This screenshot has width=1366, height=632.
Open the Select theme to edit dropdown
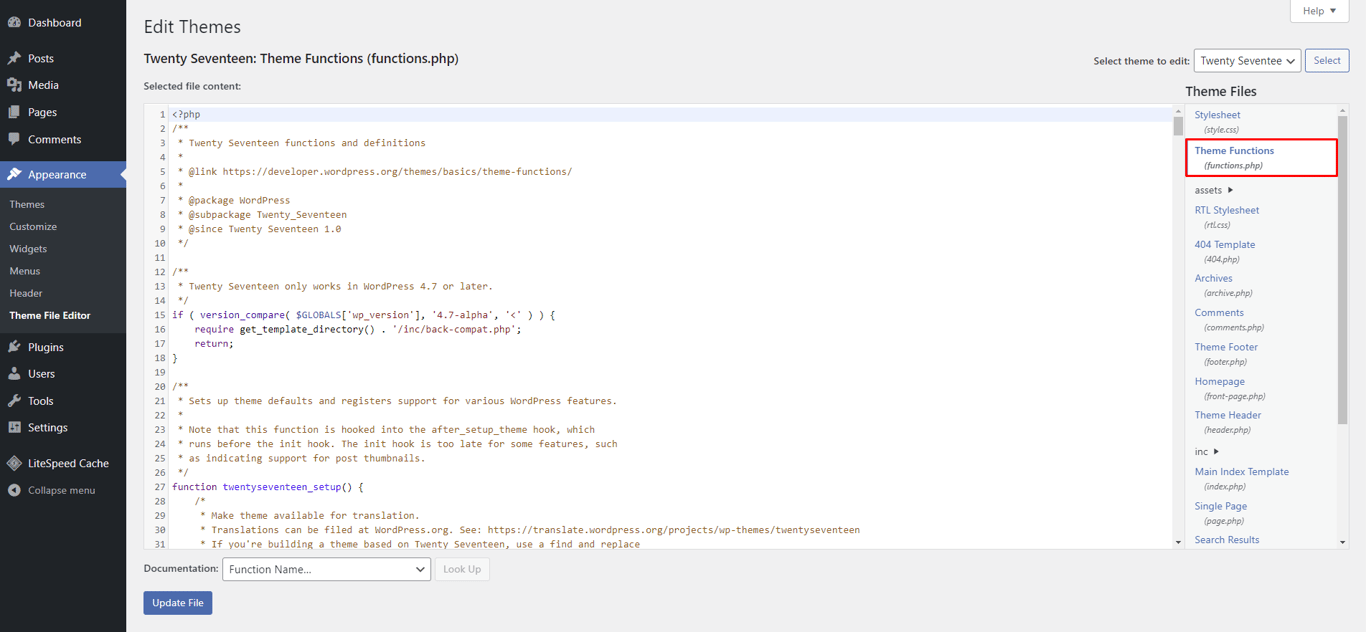(1247, 60)
